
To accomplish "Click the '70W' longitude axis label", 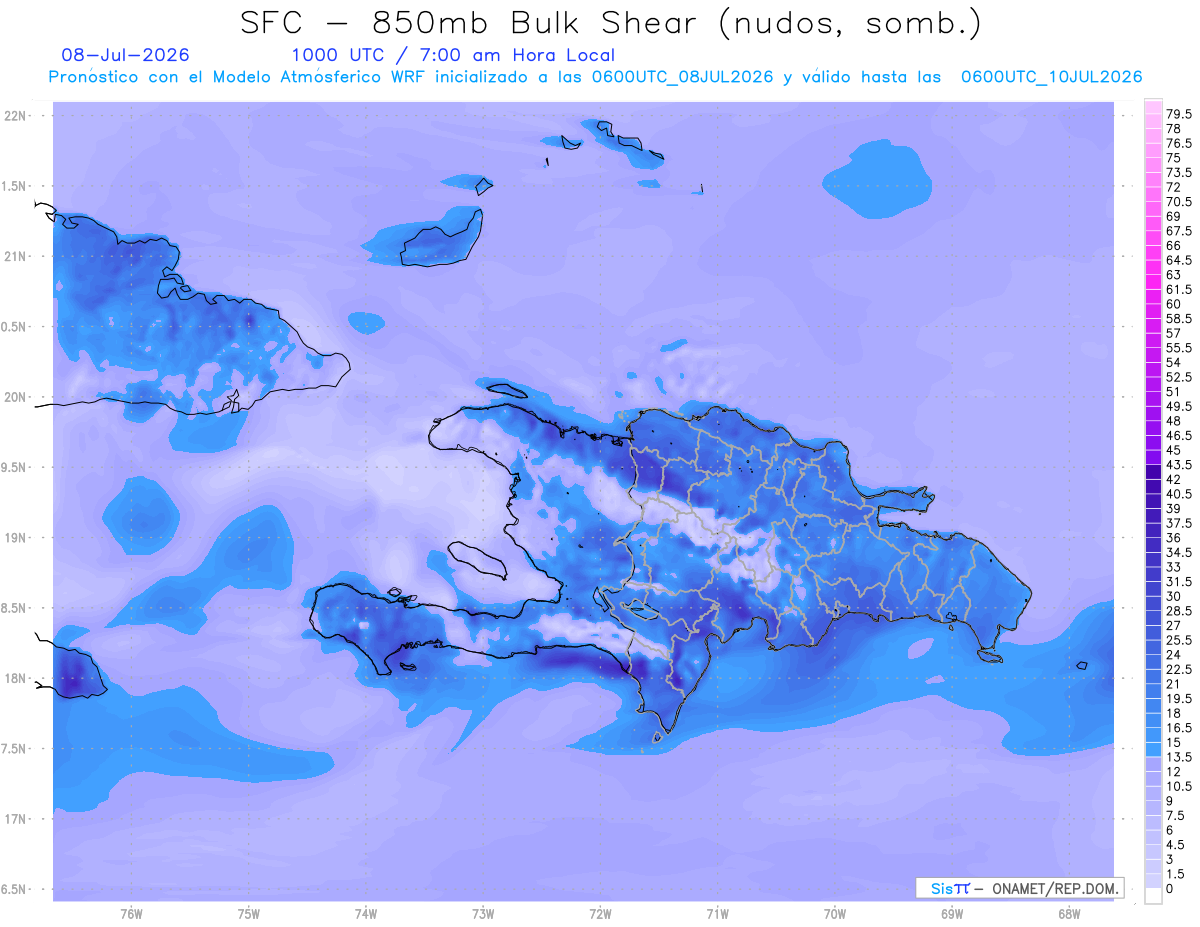I will point(835,914).
